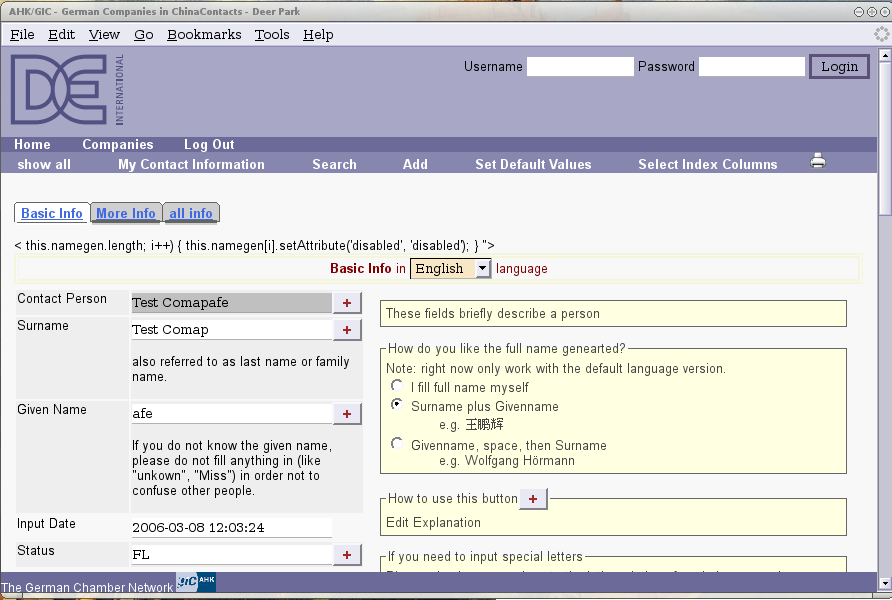Select 'I fill full name myself' option
The image size is (892, 600).
point(397,386)
